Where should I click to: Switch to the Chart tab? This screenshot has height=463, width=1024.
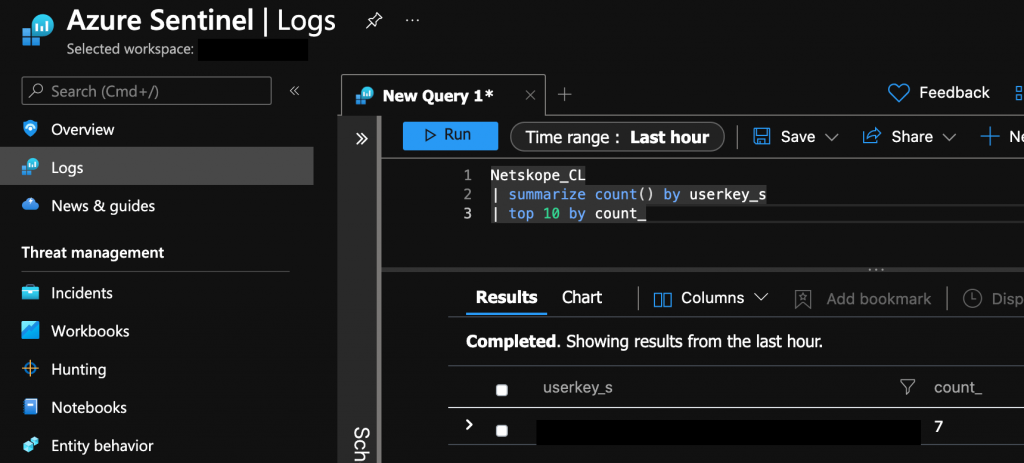click(582, 298)
